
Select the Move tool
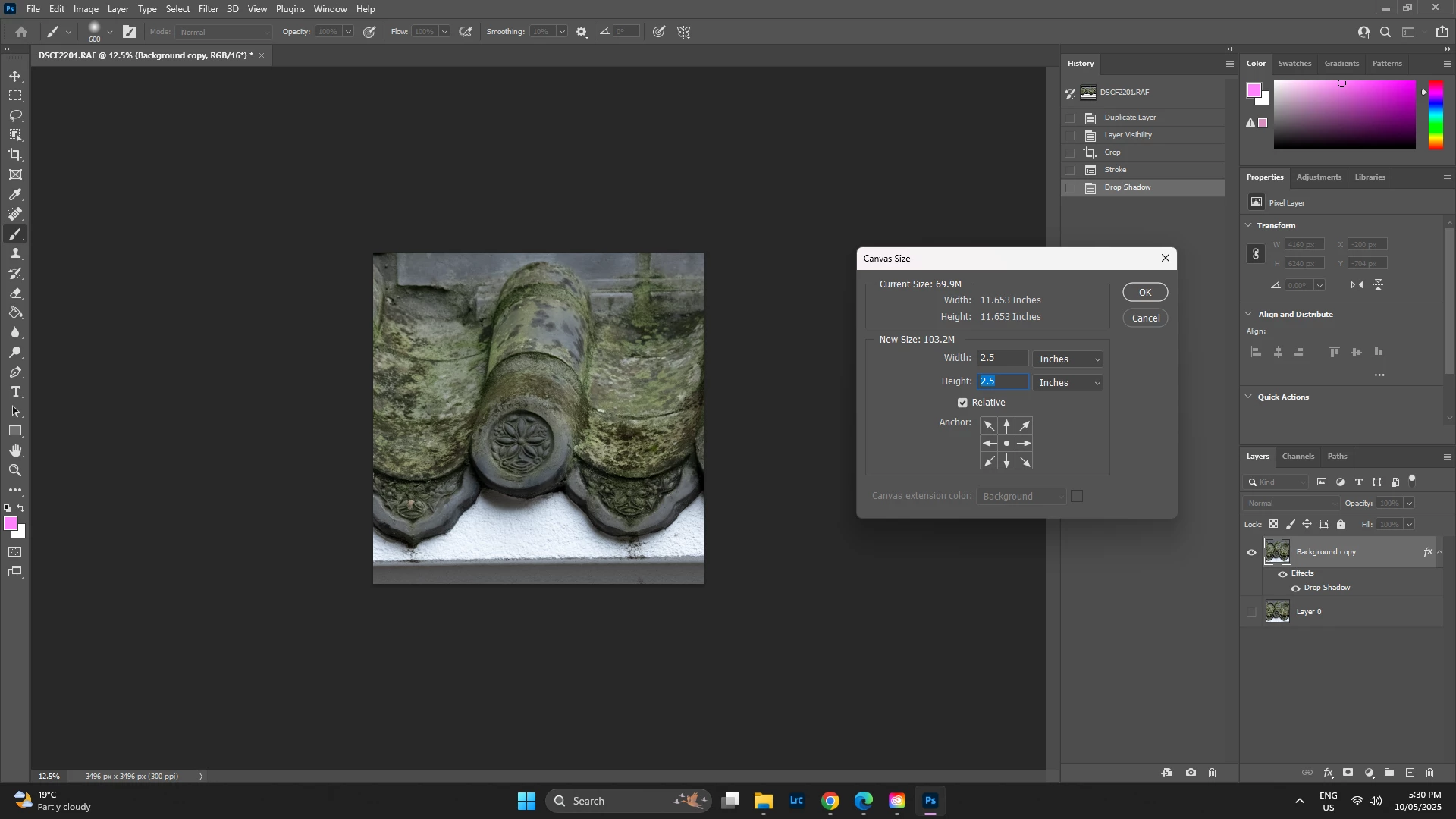click(x=15, y=77)
